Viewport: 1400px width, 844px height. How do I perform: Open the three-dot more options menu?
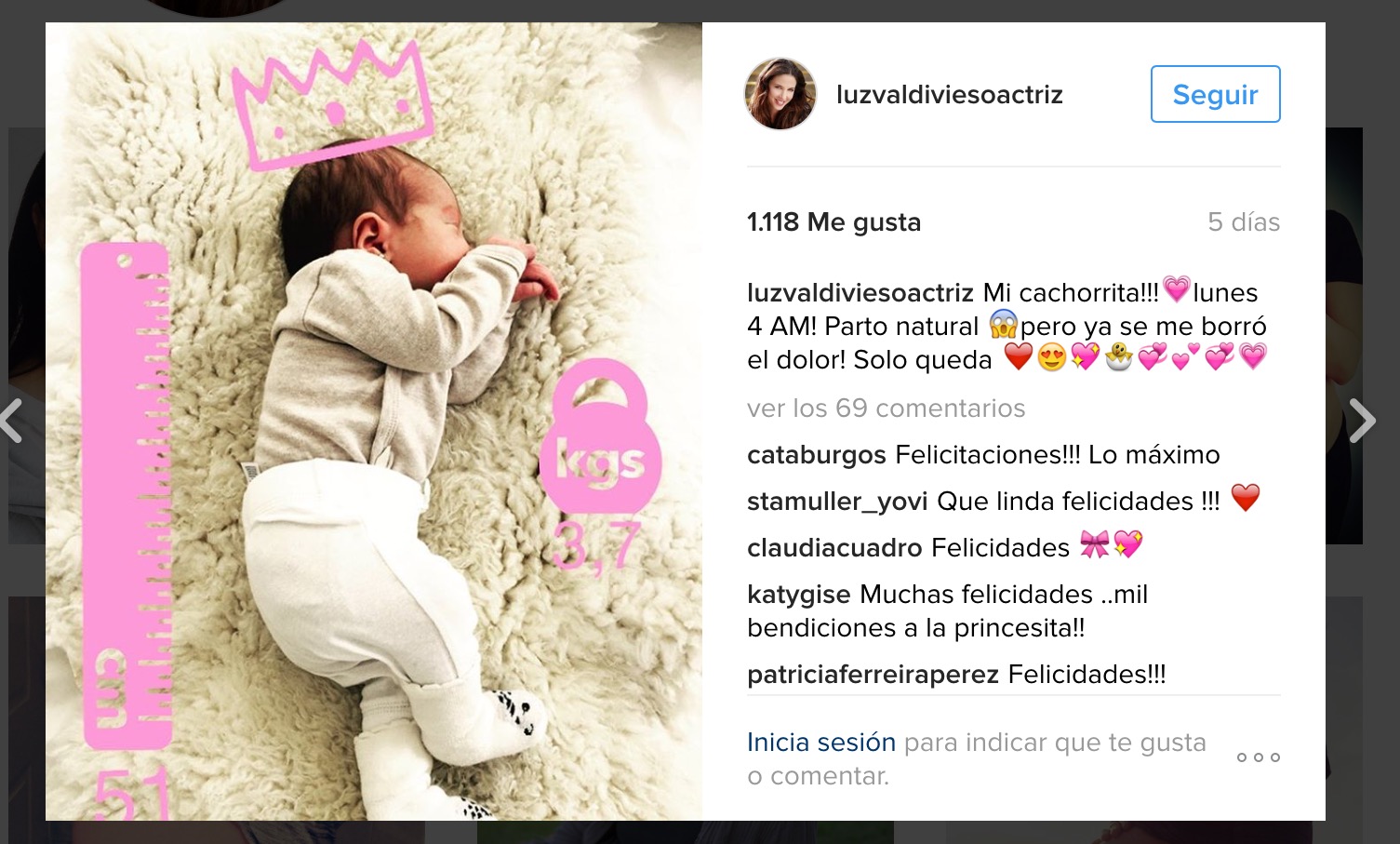coord(1258,757)
